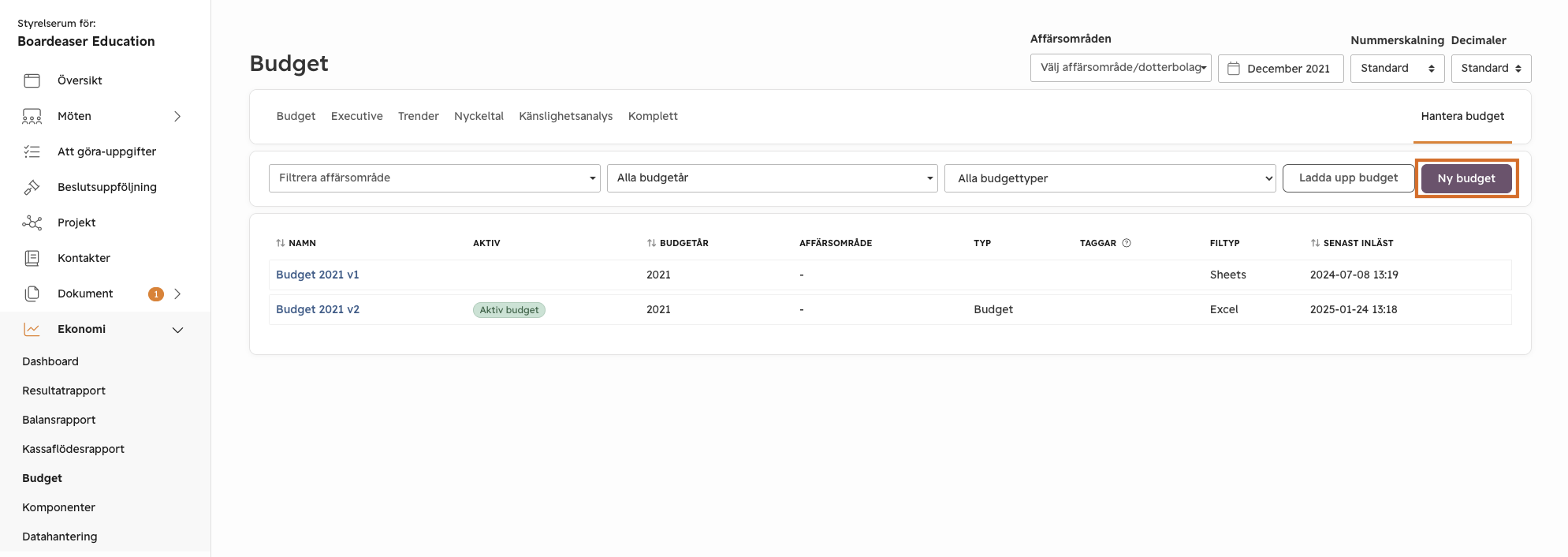Click the Aktiv column header
1568x557 pixels.
[x=486, y=243]
